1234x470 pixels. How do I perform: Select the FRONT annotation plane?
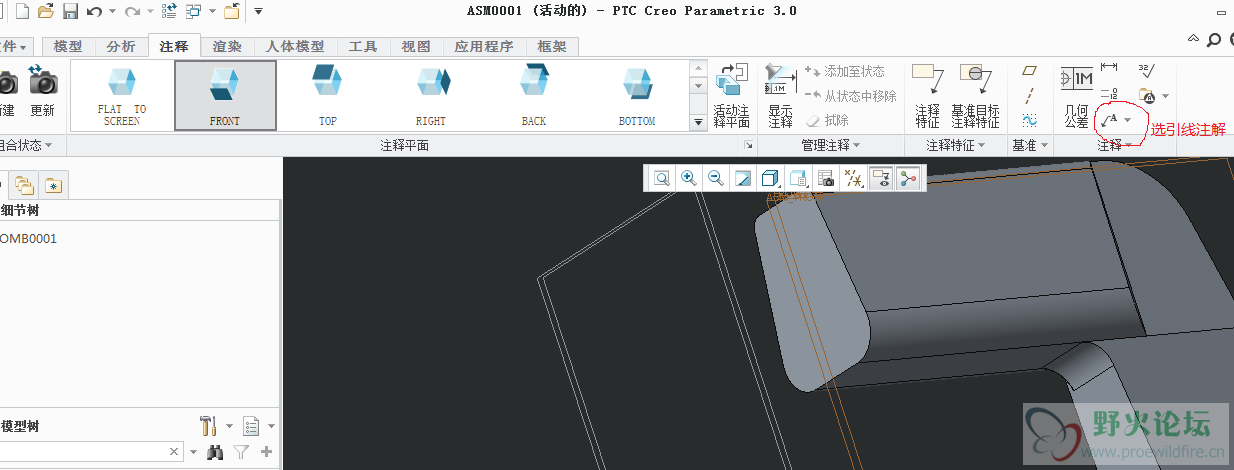(225, 95)
